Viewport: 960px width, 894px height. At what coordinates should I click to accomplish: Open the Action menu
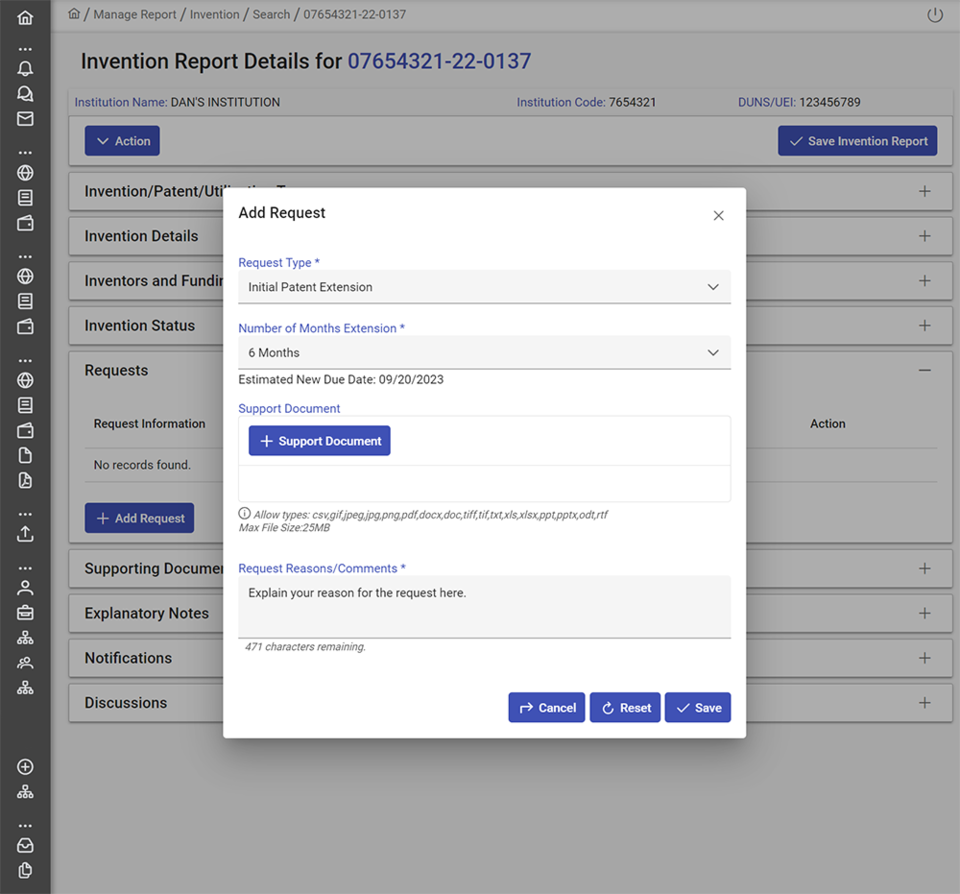(x=122, y=140)
